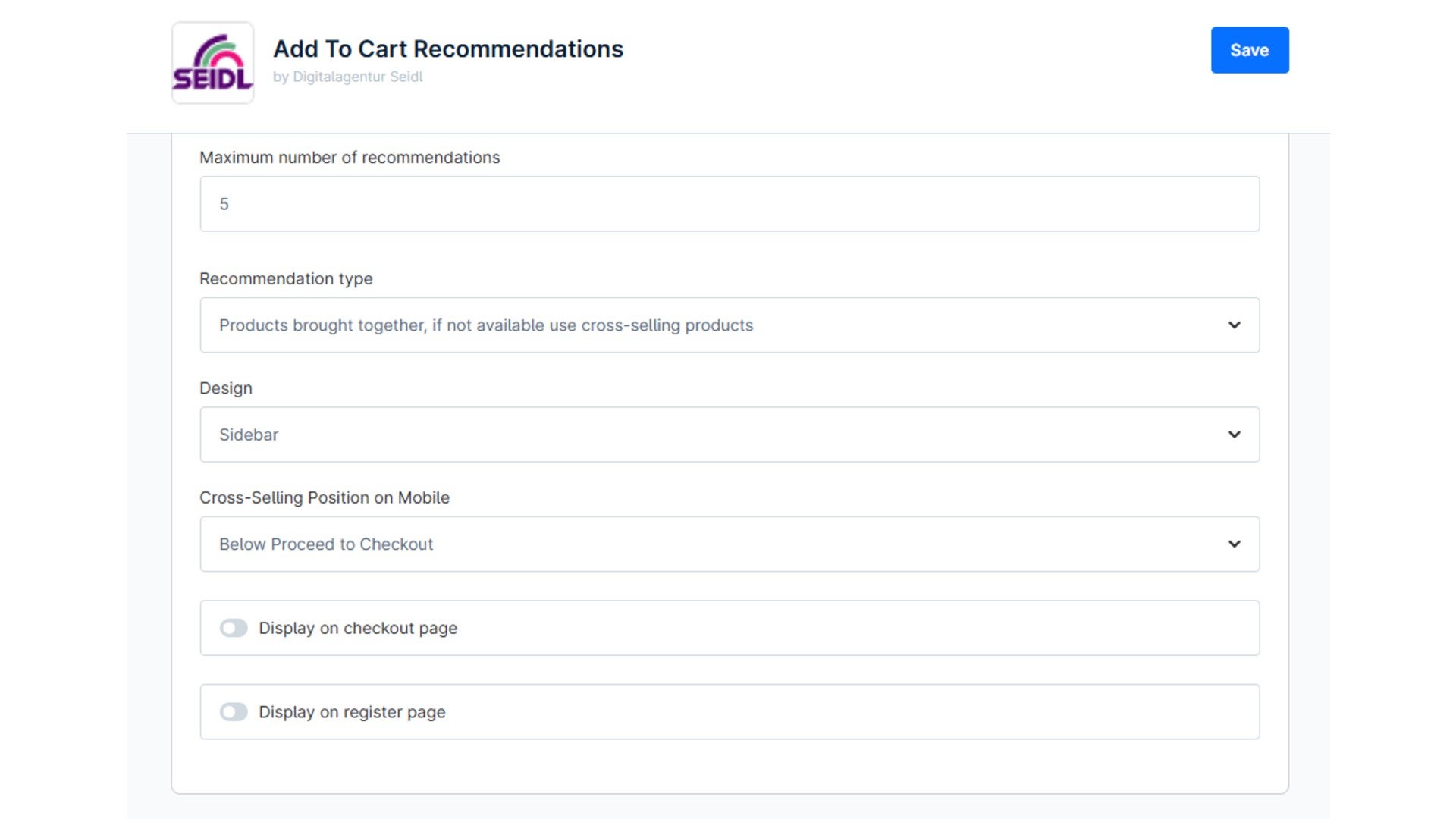This screenshot has height=819, width=1456.
Task: Enable the Display on checkout page switch
Action: point(234,628)
